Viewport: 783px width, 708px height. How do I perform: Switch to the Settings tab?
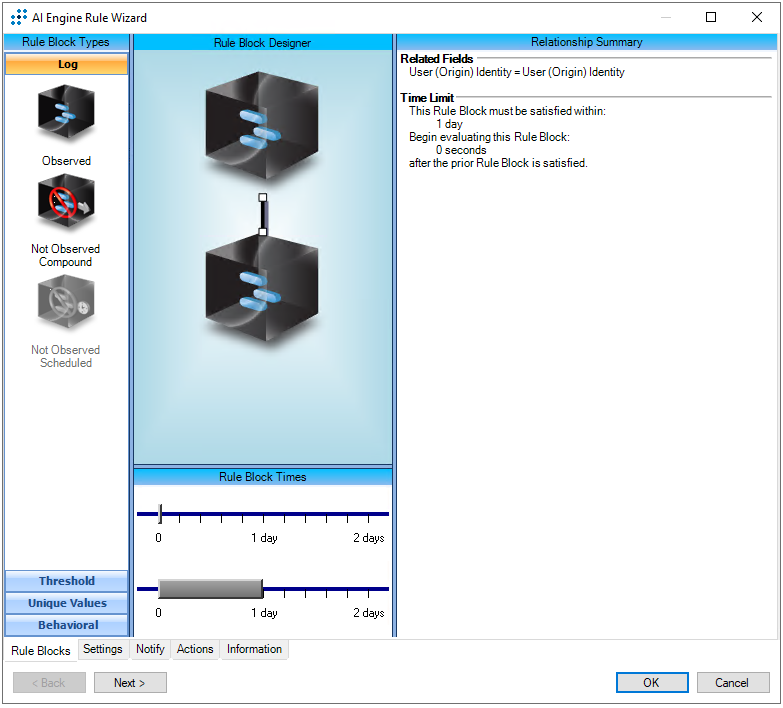tap(103, 649)
